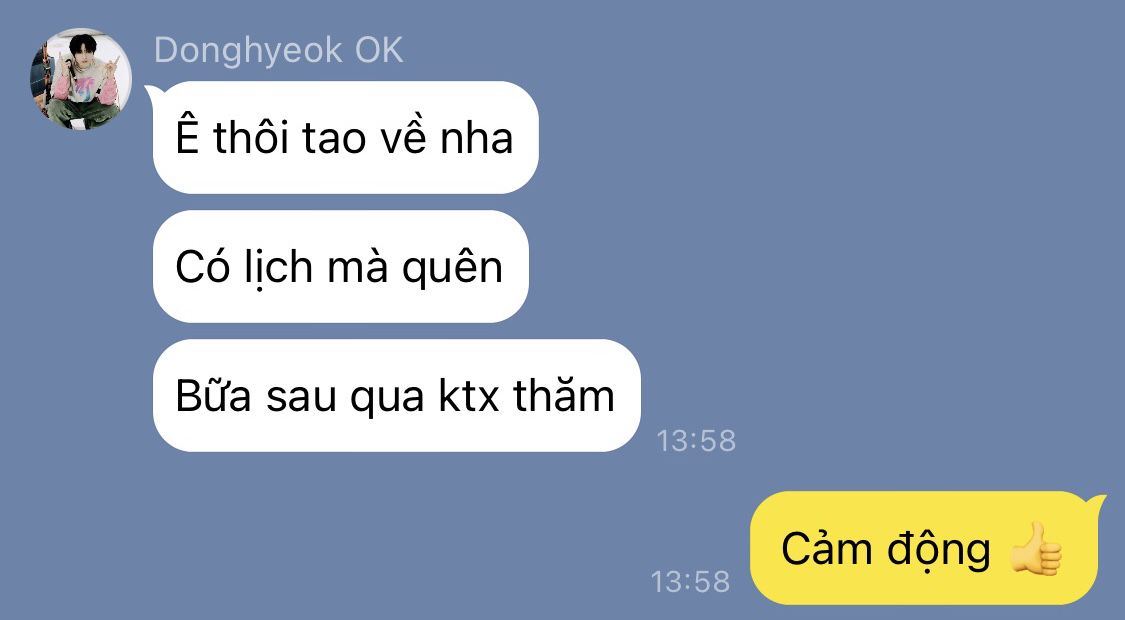Image resolution: width=1125 pixels, height=620 pixels.
Task: Click the word "OK" in the sender name
Action: (x=379, y=50)
